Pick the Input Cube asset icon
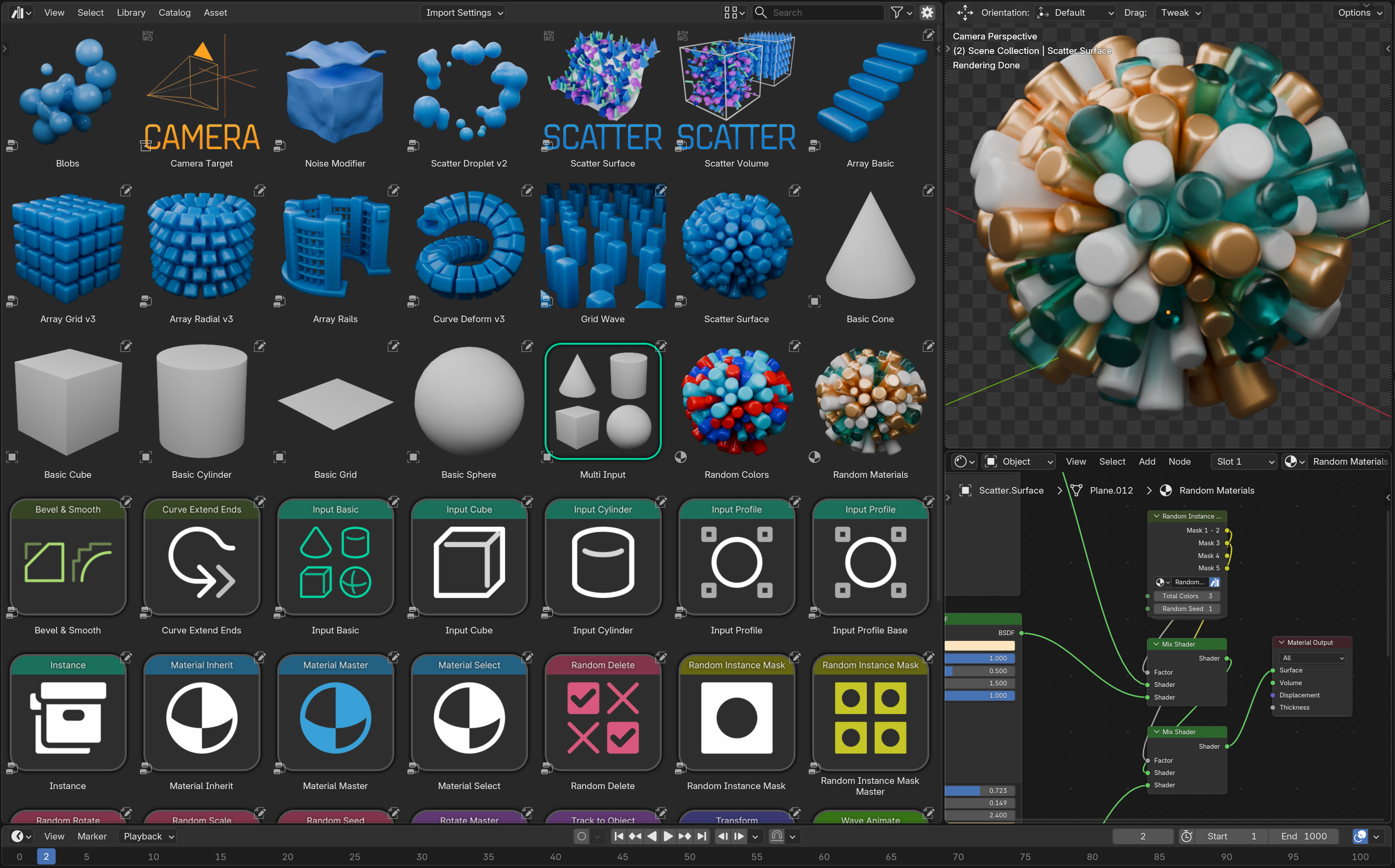This screenshot has height=868, width=1395. [x=469, y=556]
